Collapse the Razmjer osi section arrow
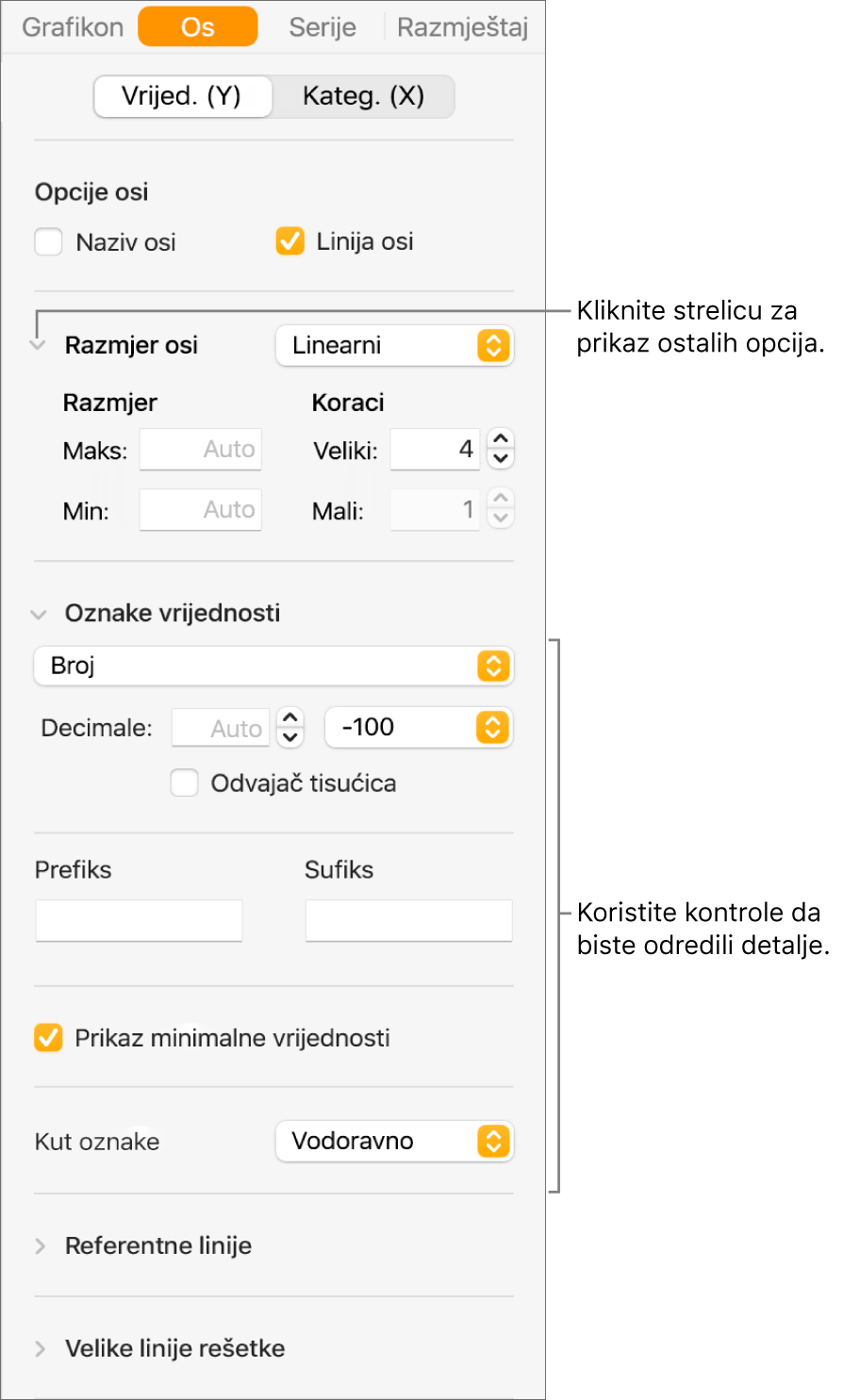843x1400 pixels. [38, 346]
